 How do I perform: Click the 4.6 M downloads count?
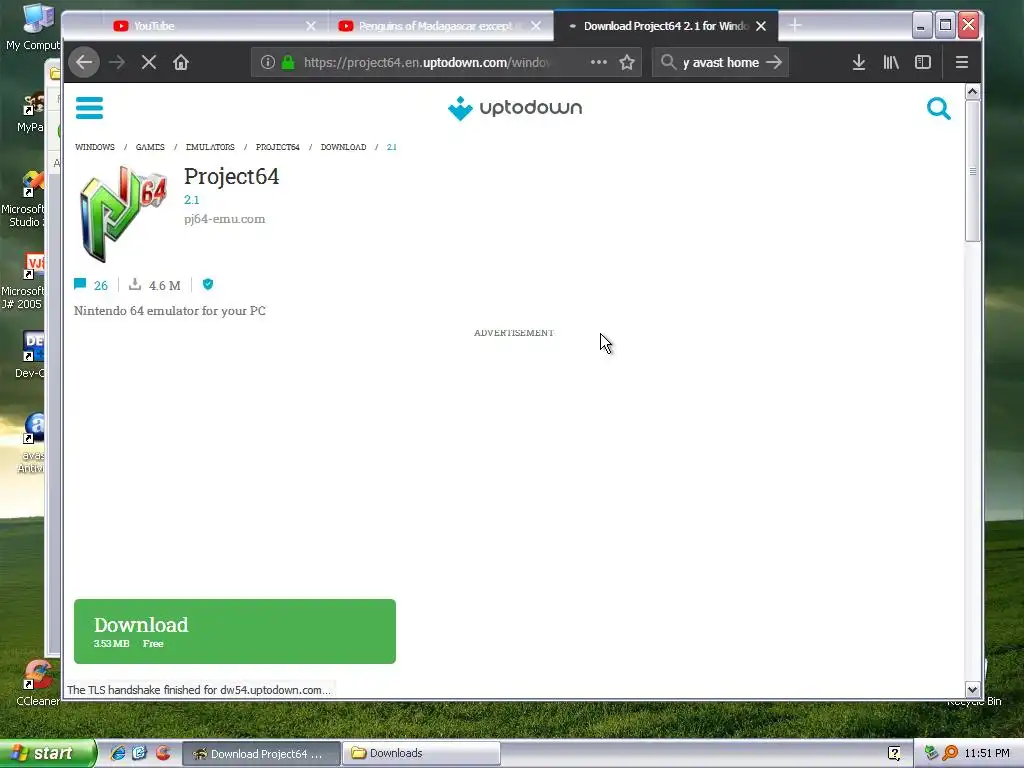[165, 285]
